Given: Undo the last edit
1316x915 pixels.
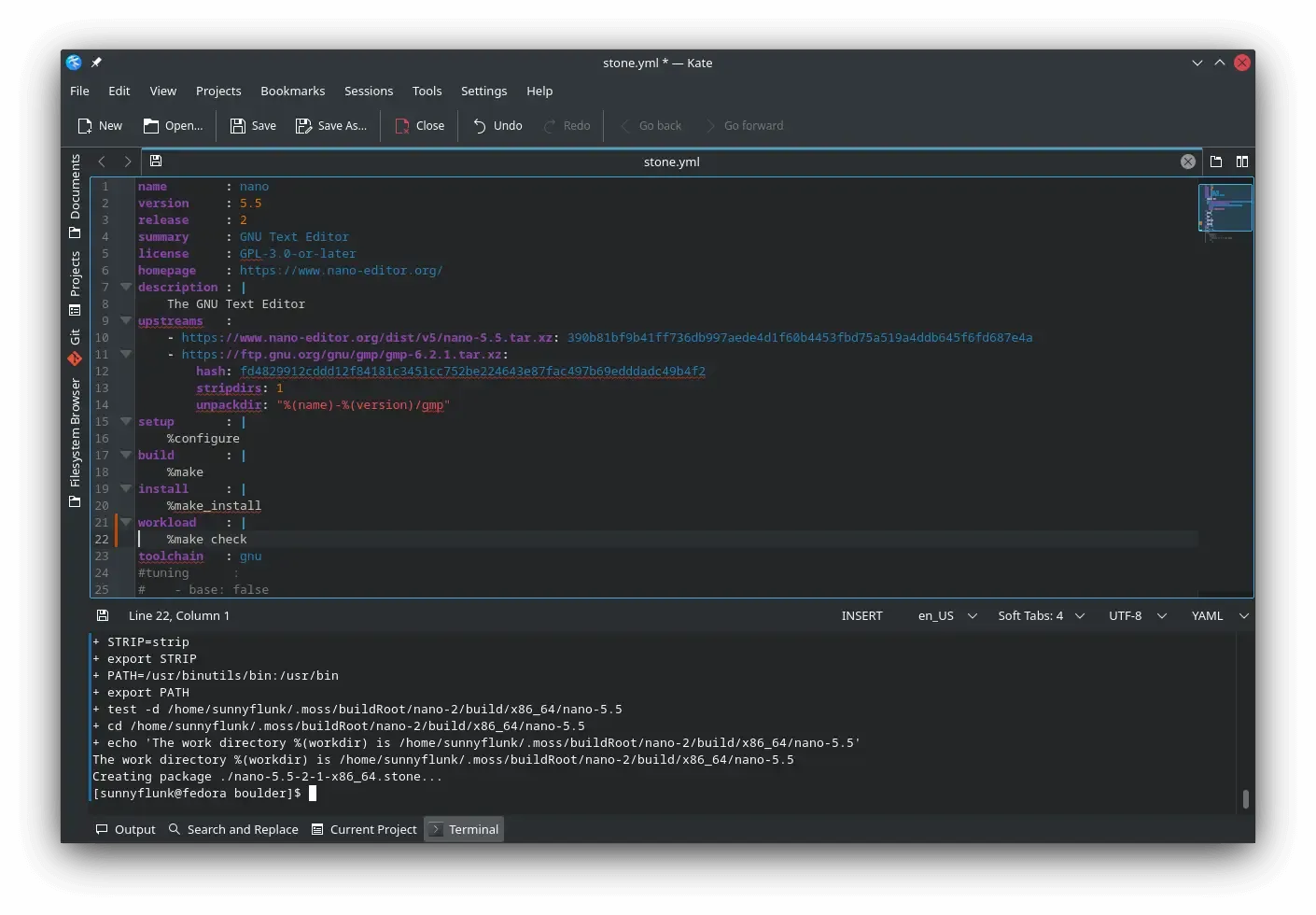Looking at the screenshot, I should [x=497, y=126].
